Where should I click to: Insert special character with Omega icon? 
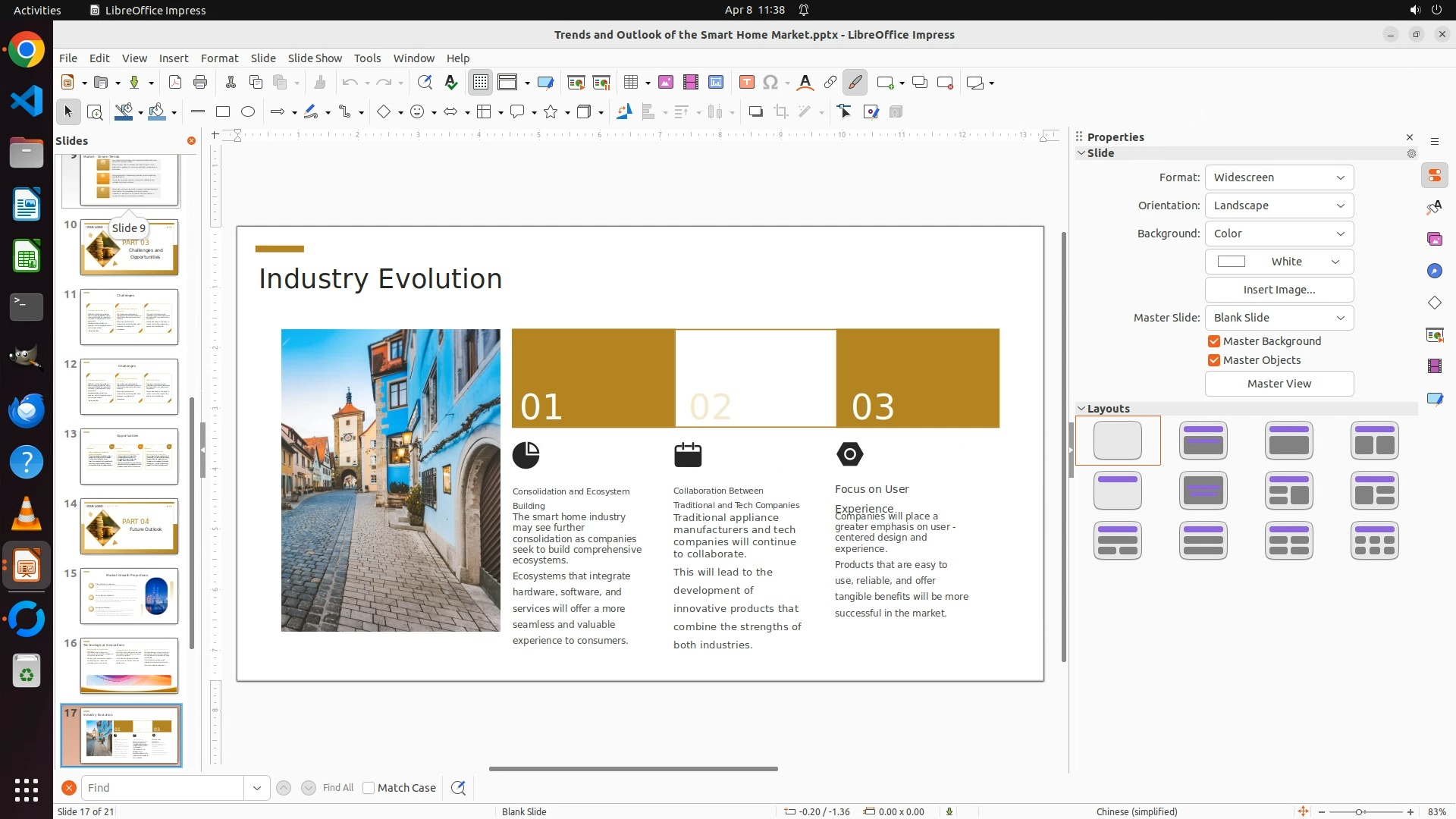pos(770,83)
